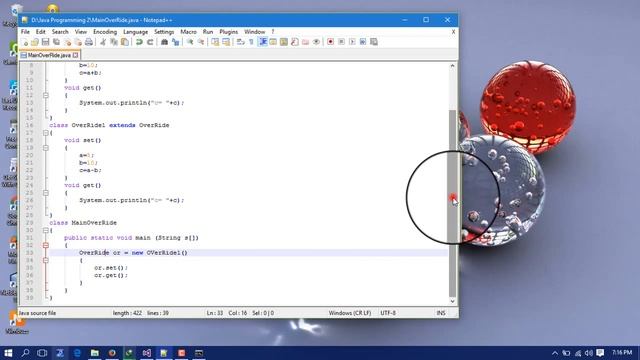Image resolution: width=640 pixels, height=360 pixels.
Task: Toggle Show All Characters pilcrow icon
Action: tap(251, 42)
